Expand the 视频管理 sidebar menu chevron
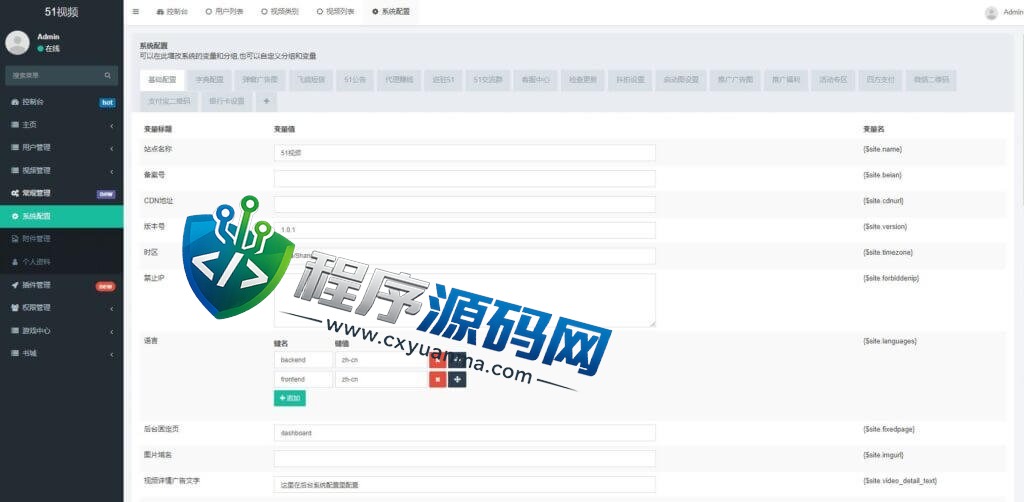Image resolution: width=1024 pixels, height=502 pixels. tap(112, 171)
